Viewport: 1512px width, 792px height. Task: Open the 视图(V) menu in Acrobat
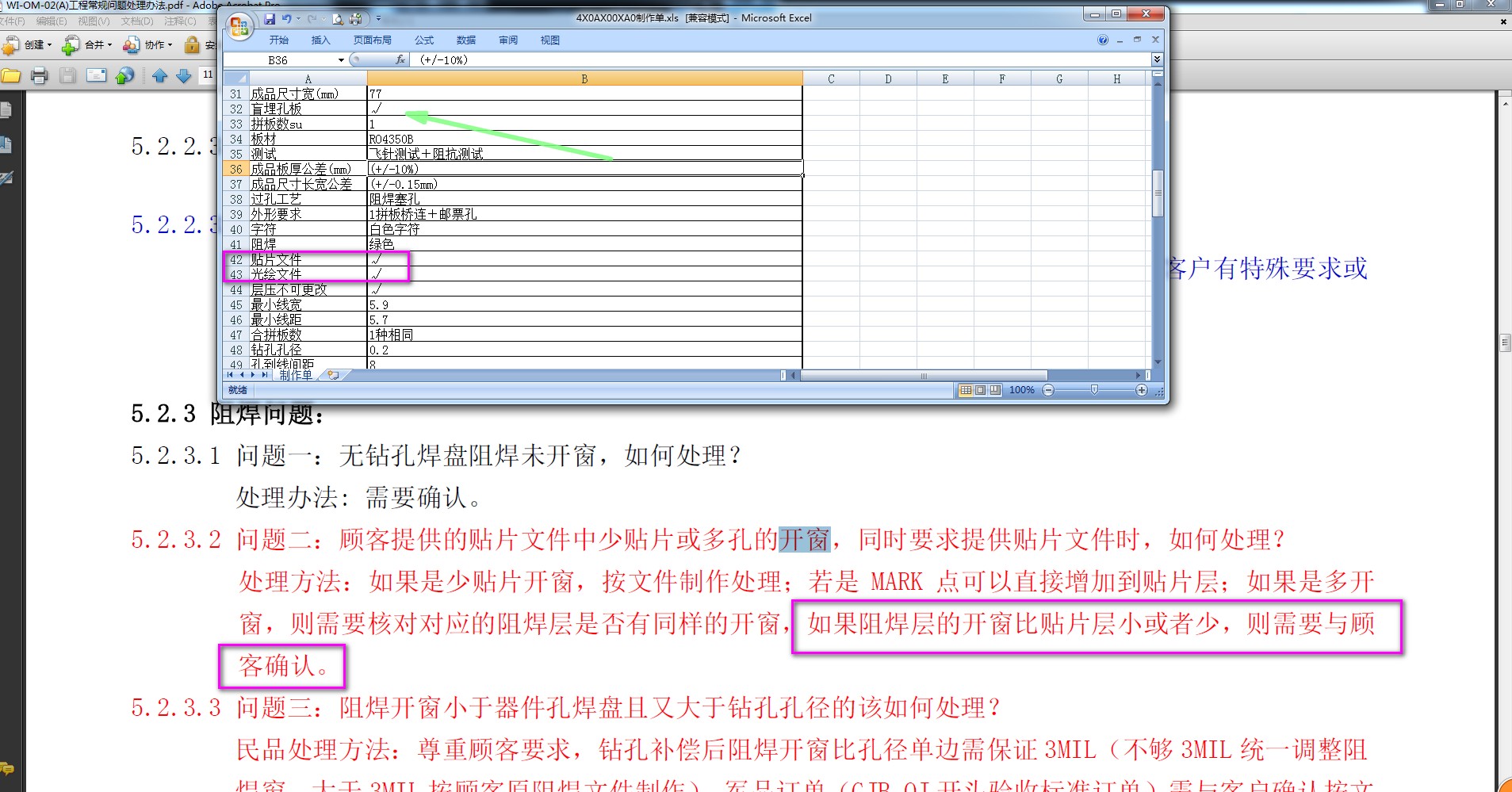pos(94,21)
